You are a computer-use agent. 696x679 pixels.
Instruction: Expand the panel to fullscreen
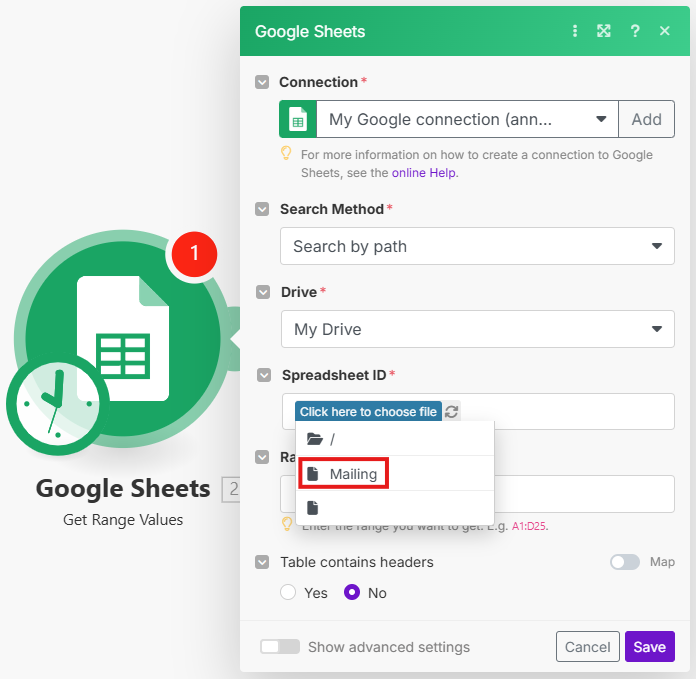[x=604, y=31]
